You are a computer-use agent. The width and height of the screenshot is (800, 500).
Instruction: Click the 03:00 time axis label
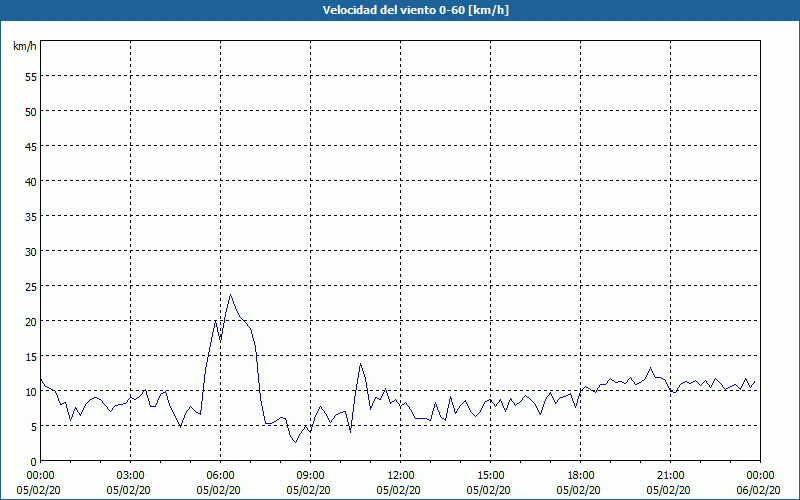coord(131,476)
